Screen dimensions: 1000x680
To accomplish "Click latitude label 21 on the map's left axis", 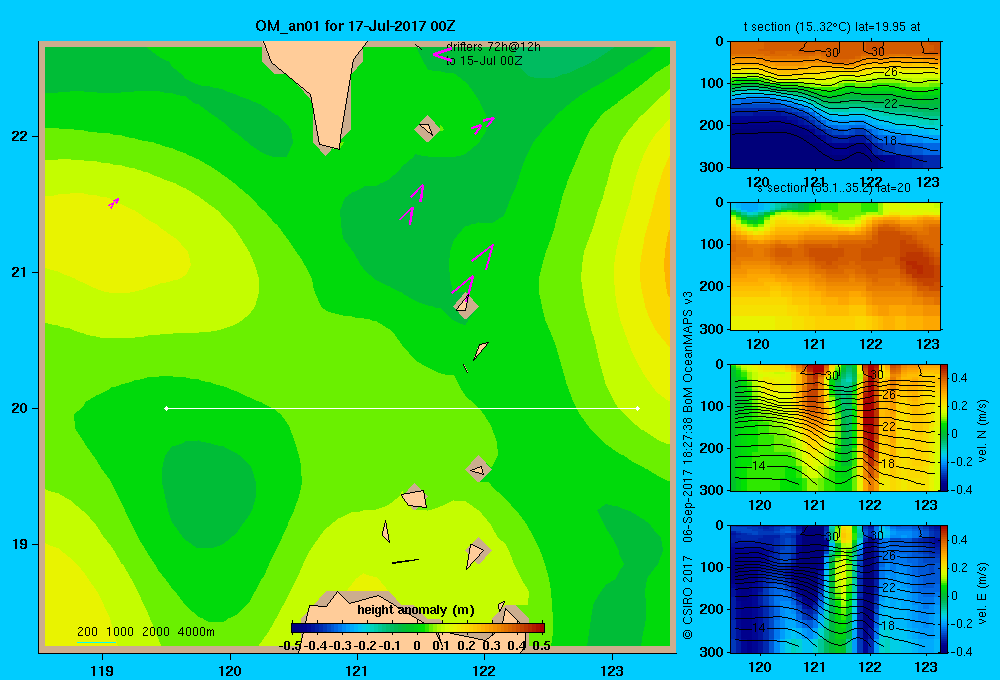I will 19,272.
